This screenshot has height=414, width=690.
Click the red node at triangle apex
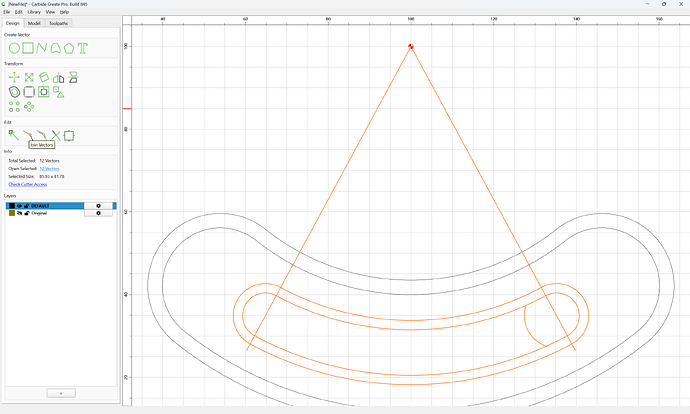point(411,46)
